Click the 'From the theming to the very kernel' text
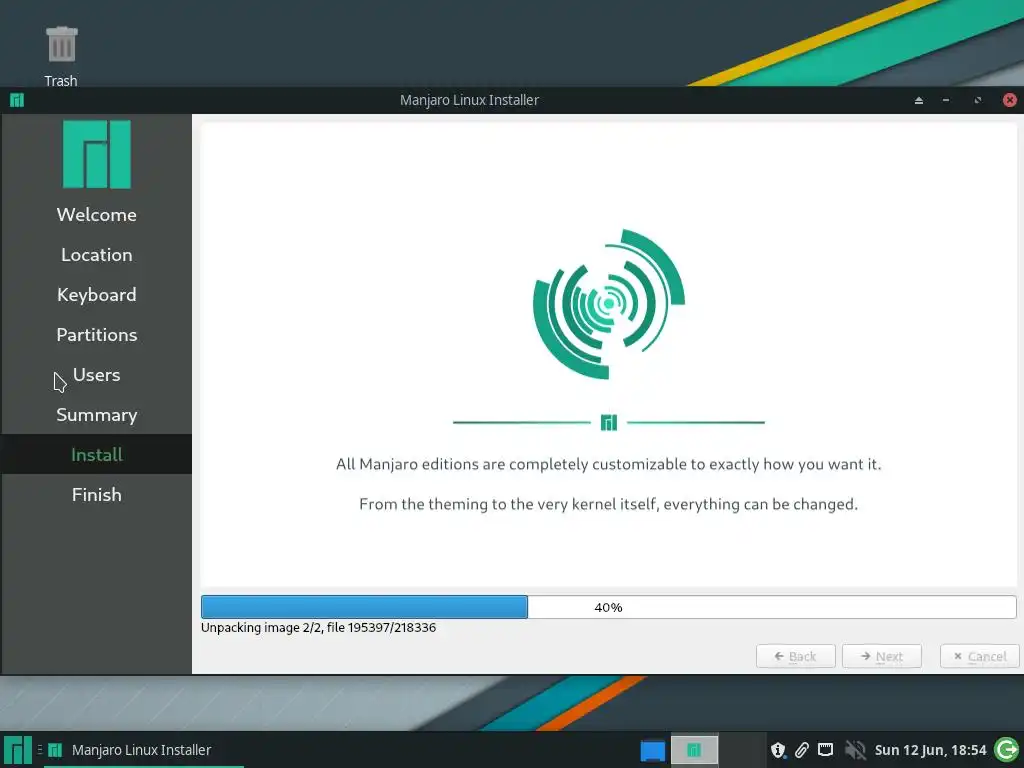 pyautogui.click(x=609, y=504)
